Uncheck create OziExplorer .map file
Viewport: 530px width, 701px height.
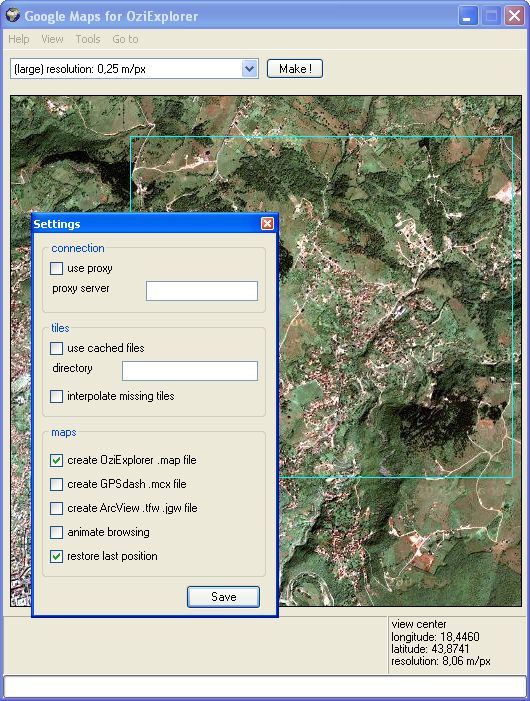56,460
